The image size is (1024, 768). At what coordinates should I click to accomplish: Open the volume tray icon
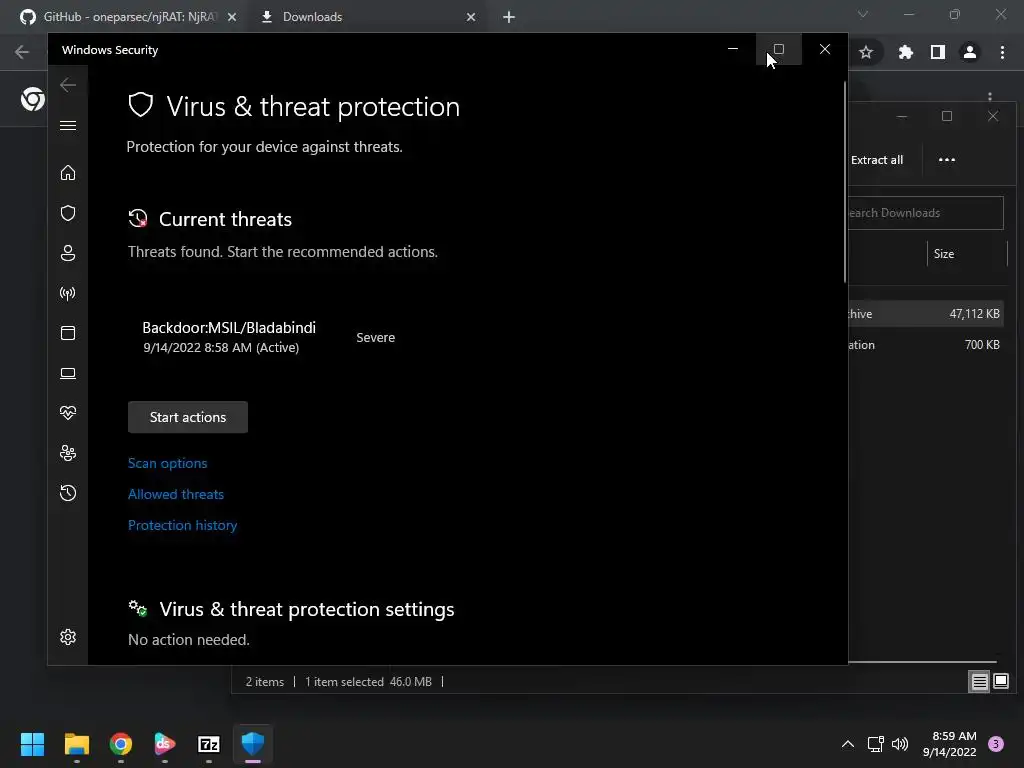(x=900, y=744)
